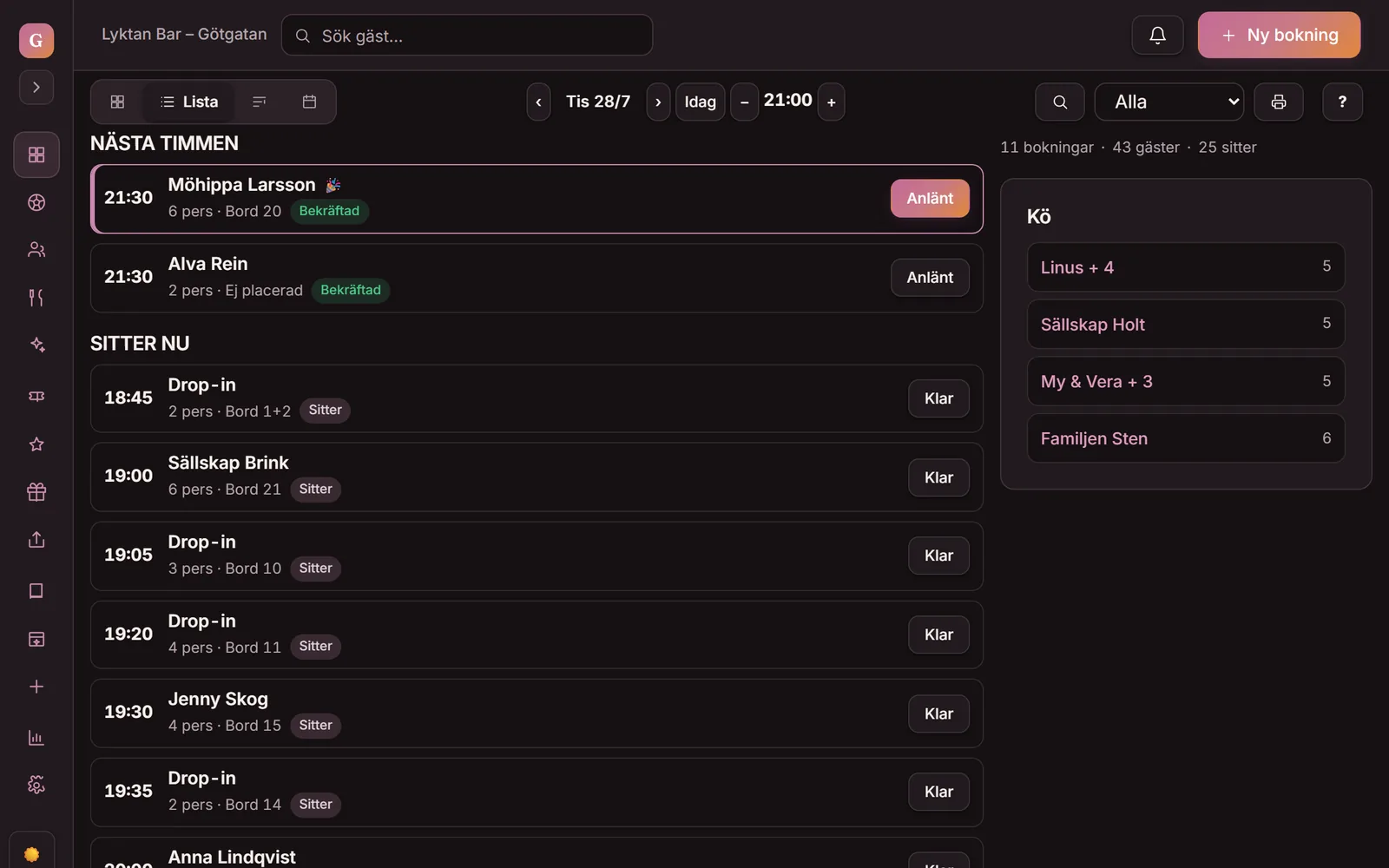Click the plus icon in sidebar
The width and height of the screenshot is (1389, 868).
36,687
